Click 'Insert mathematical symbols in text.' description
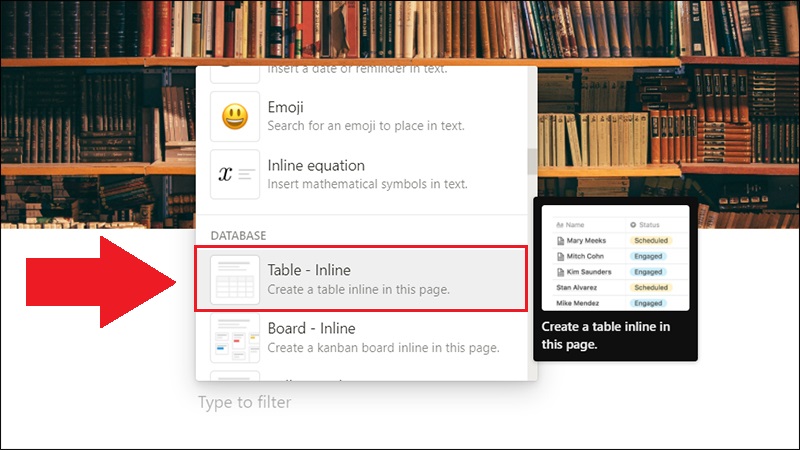This screenshot has width=800, height=450. point(367,184)
